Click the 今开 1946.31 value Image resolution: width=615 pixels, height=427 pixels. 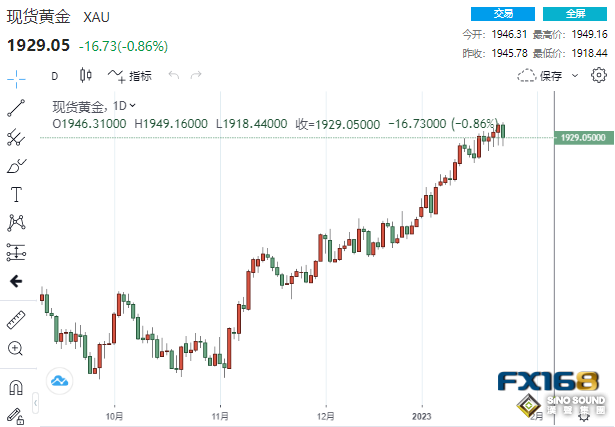(x=509, y=34)
